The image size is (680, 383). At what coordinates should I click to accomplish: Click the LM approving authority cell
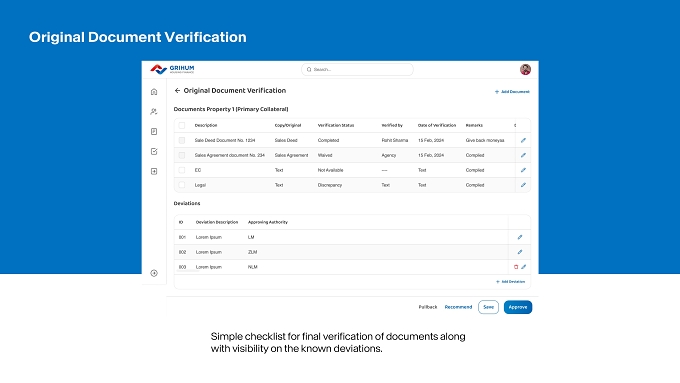pyautogui.click(x=251, y=237)
